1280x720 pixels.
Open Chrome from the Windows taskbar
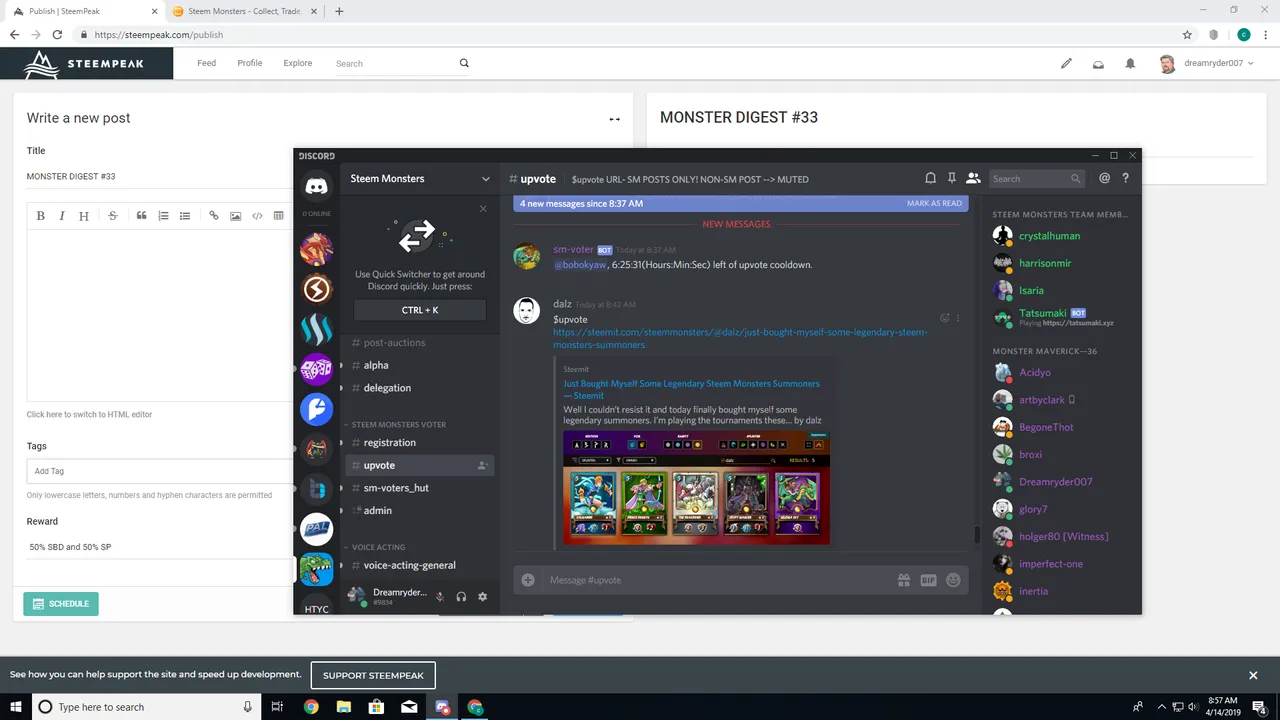[311, 707]
